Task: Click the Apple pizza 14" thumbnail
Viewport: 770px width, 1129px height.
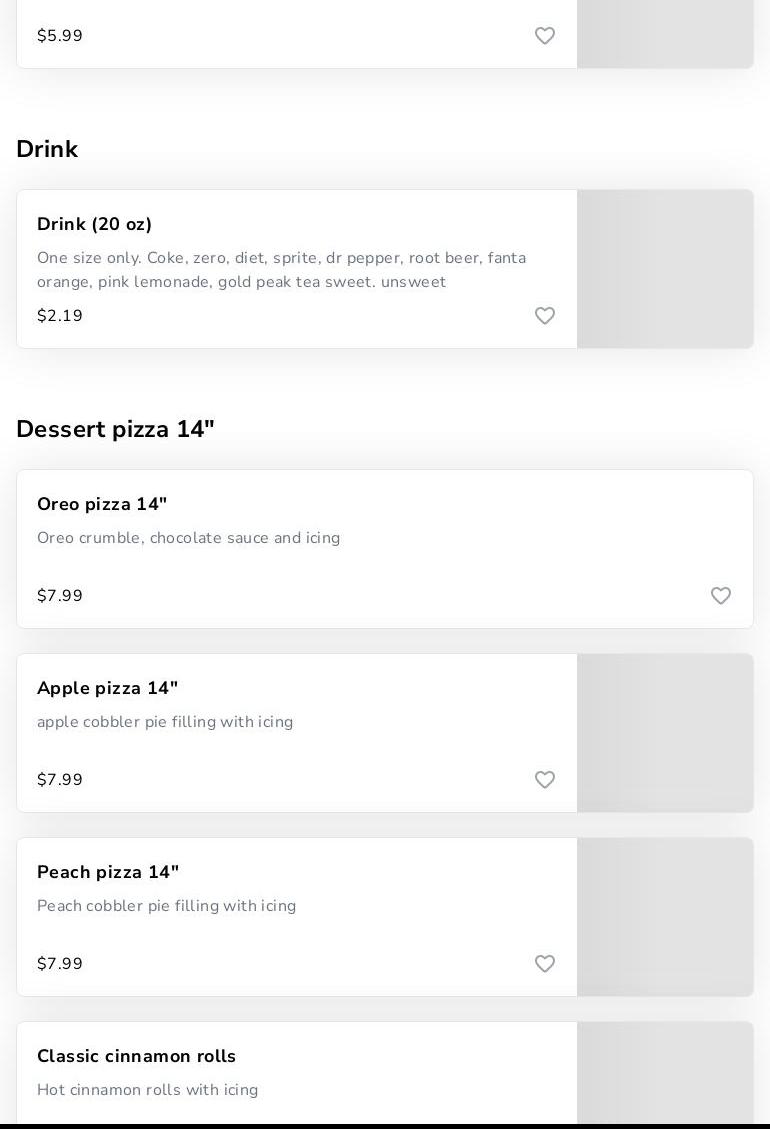Action: (x=665, y=733)
